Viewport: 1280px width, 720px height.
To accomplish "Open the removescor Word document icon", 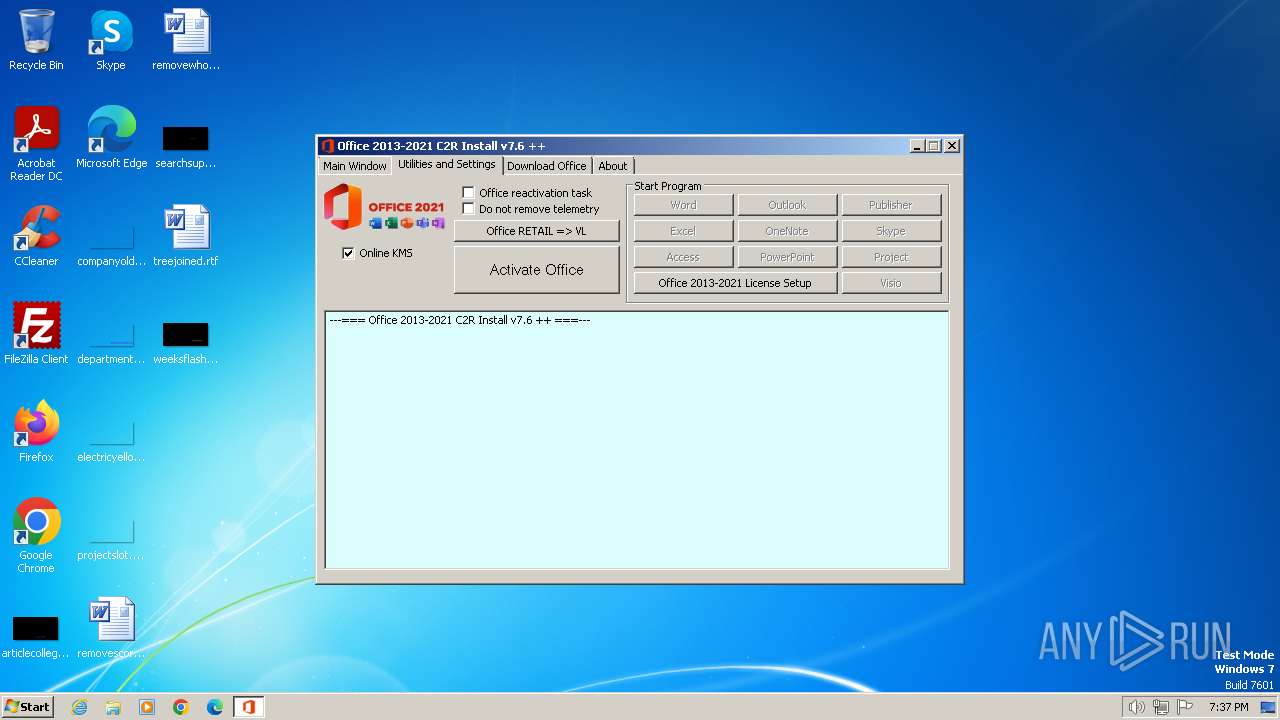I will pos(111,628).
